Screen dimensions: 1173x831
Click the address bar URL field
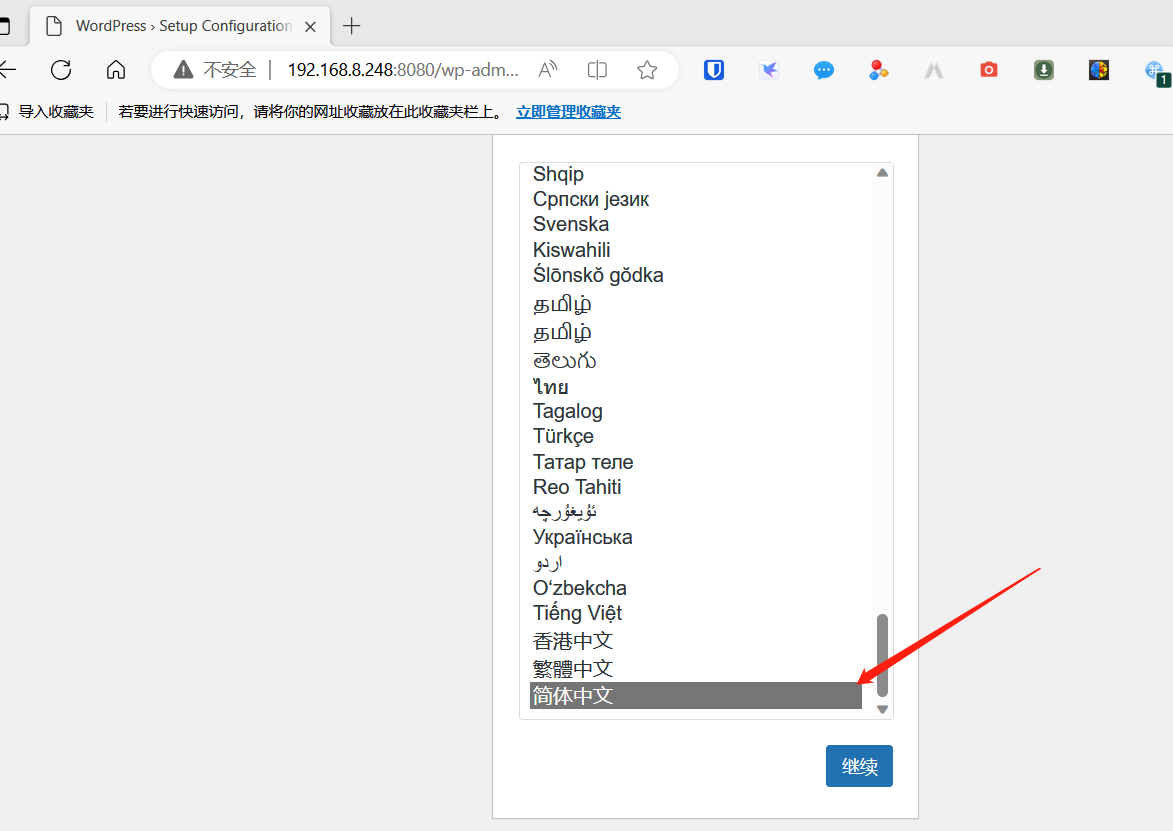pyautogui.click(x=403, y=70)
